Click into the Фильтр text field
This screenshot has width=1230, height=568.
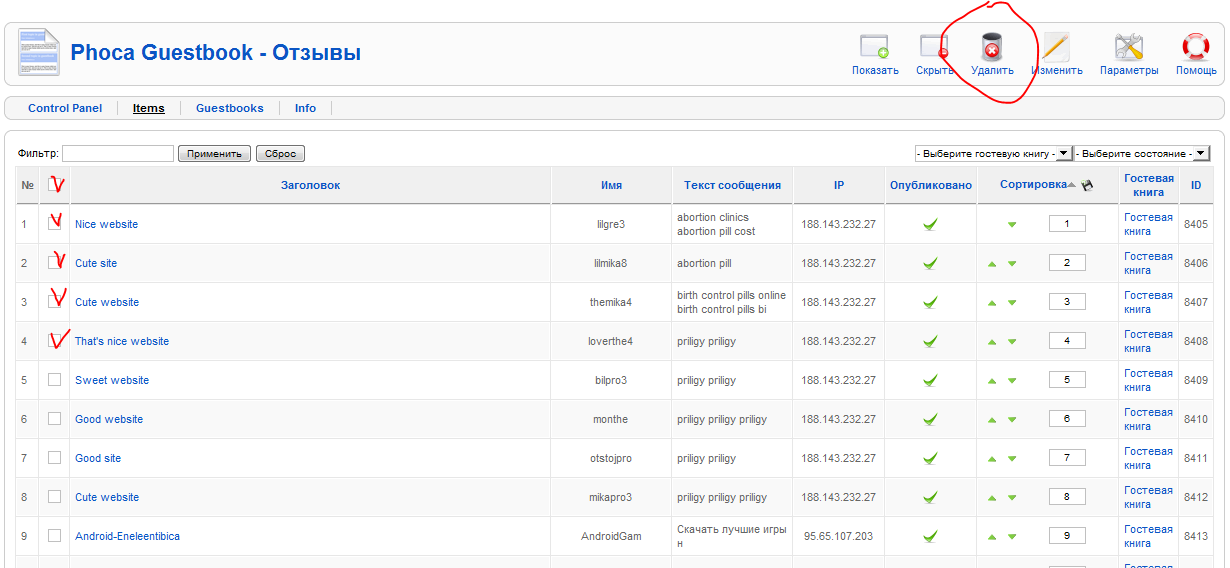tap(118, 154)
